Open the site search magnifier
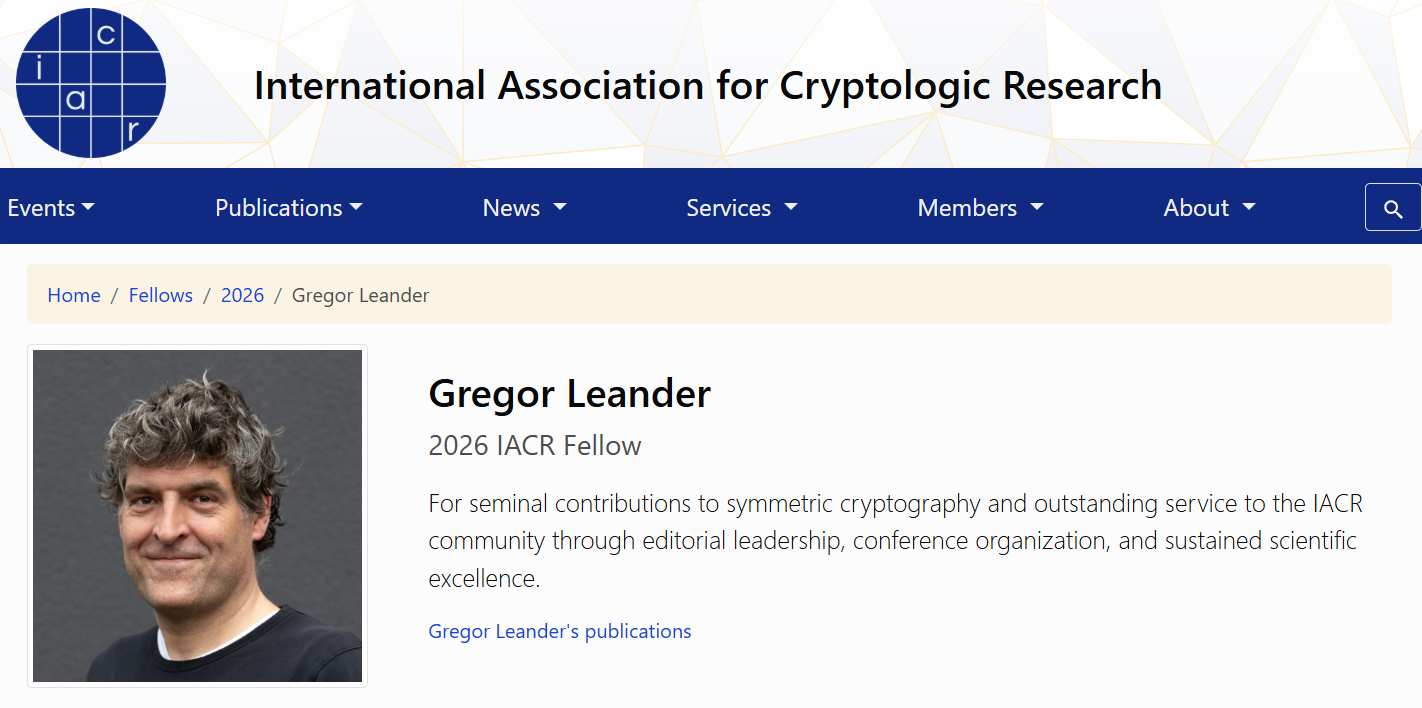 click(1393, 208)
